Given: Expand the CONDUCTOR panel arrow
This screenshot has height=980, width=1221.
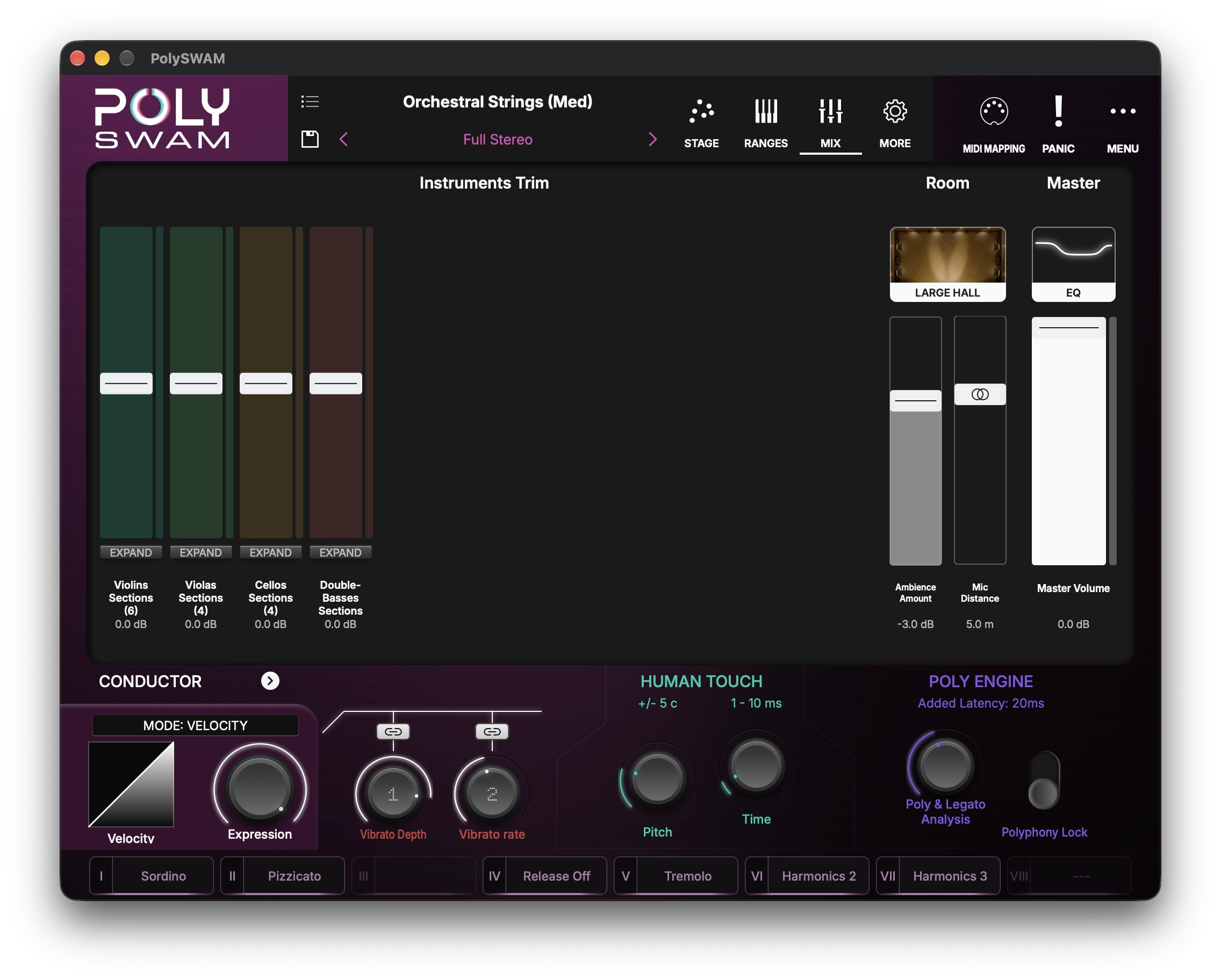Looking at the screenshot, I should [270, 681].
